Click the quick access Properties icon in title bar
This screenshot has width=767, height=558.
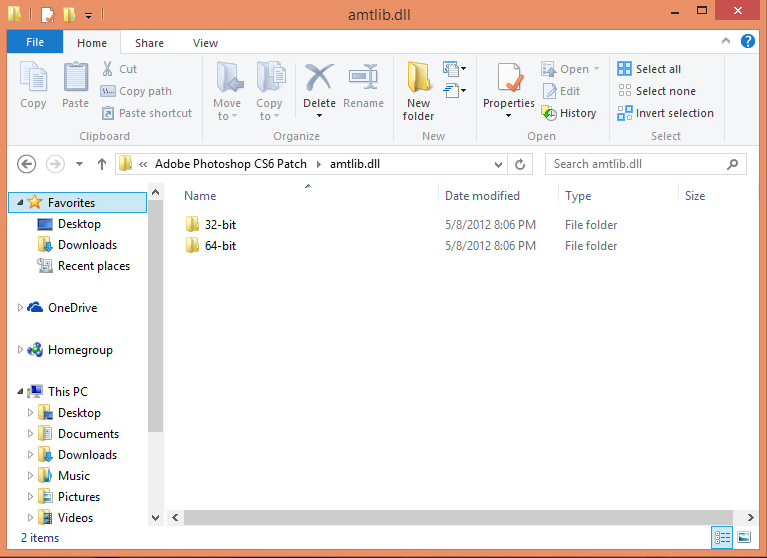tap(47, 15)
